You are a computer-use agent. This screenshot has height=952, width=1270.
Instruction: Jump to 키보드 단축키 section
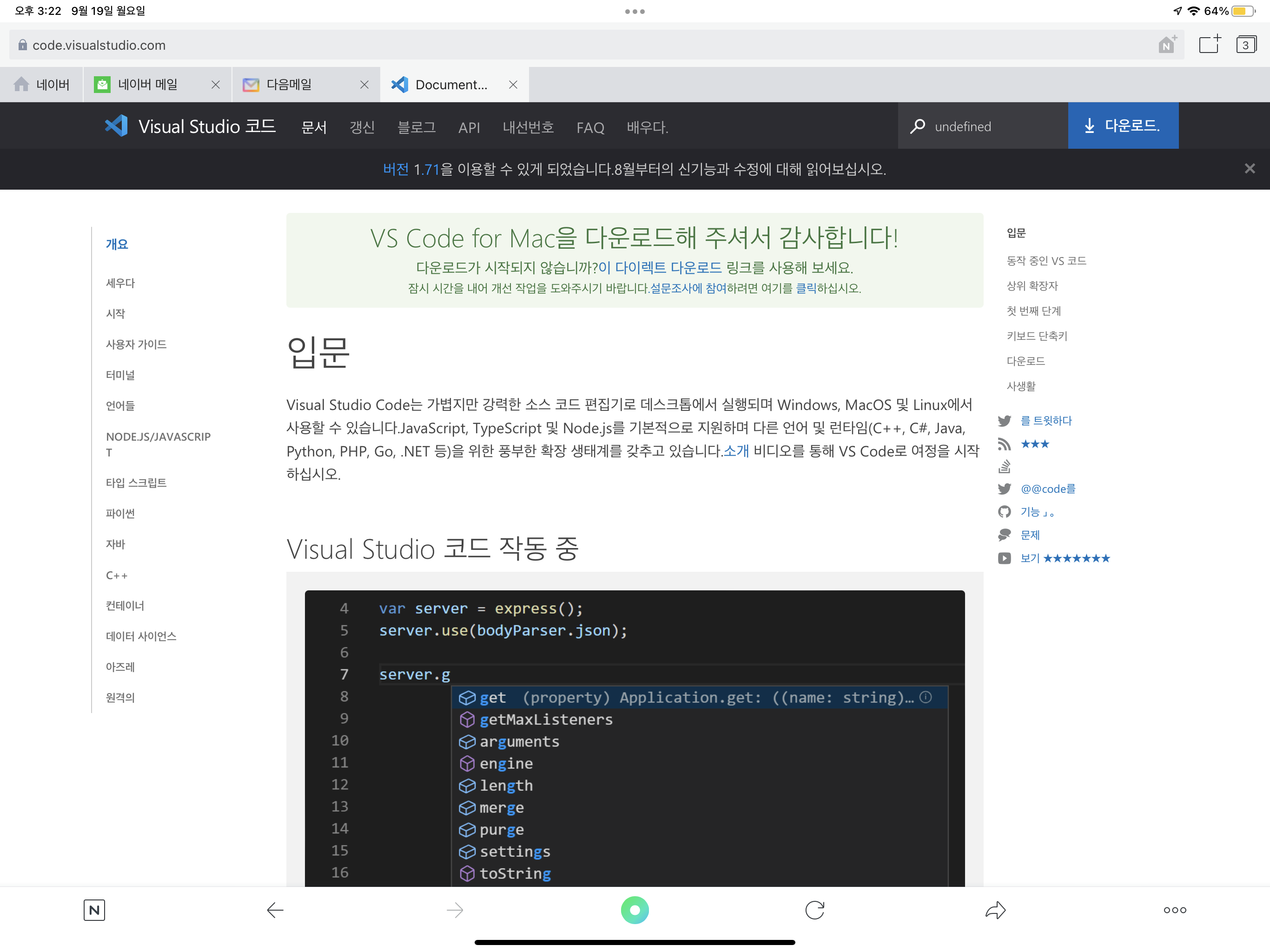tap(1037, 336)
